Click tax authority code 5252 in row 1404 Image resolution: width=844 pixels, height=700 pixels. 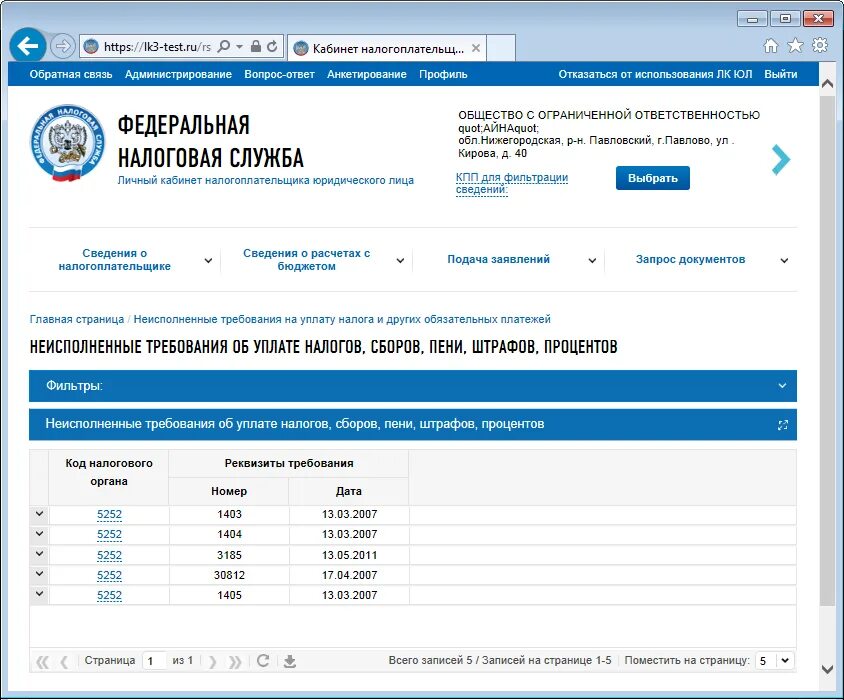point(109,535)
